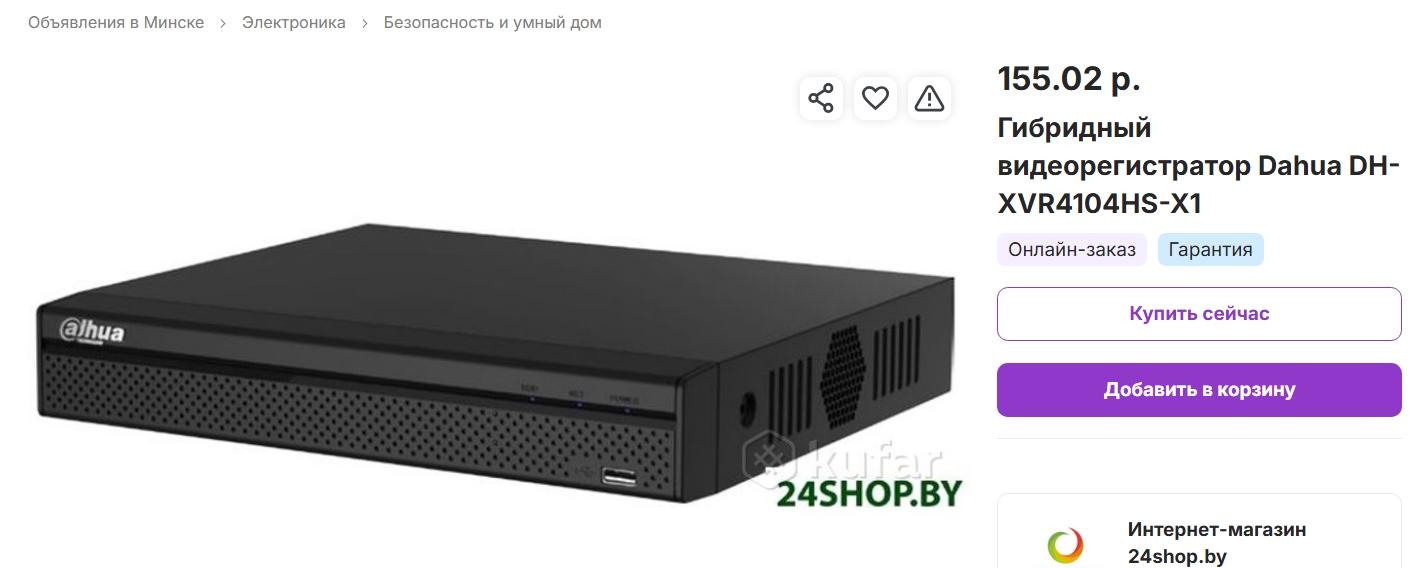Click the chevron after Электроника breadcrumb
This screenshot has height=568, width=1426.
click(x=365, y=23)
